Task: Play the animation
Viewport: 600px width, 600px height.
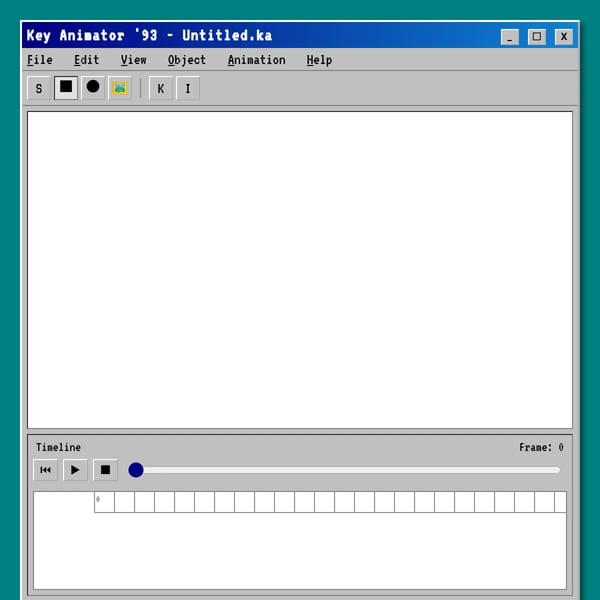Action: [x=75, y=470]
